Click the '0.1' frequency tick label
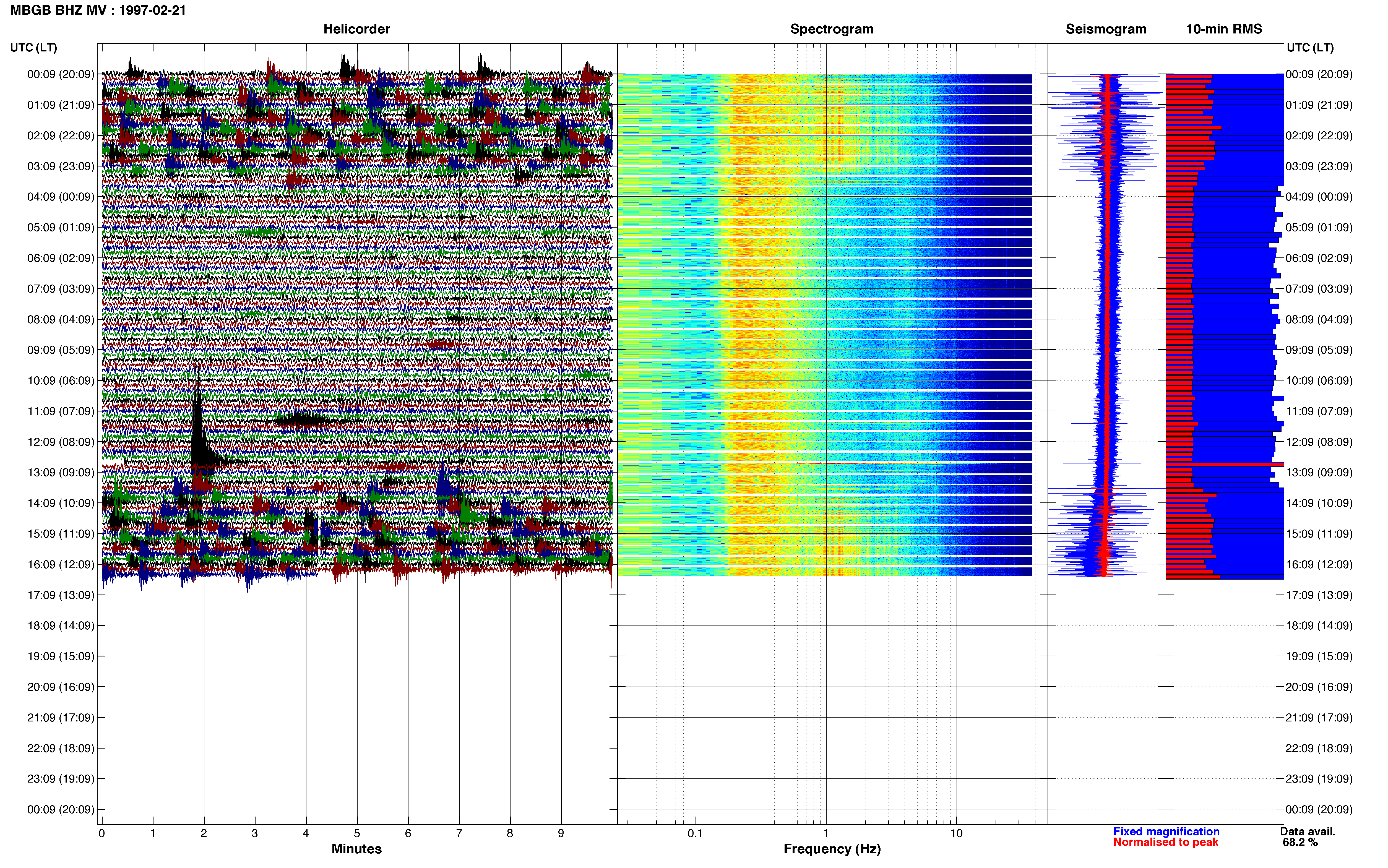1388x868 pixels. [x=695, y=833]
